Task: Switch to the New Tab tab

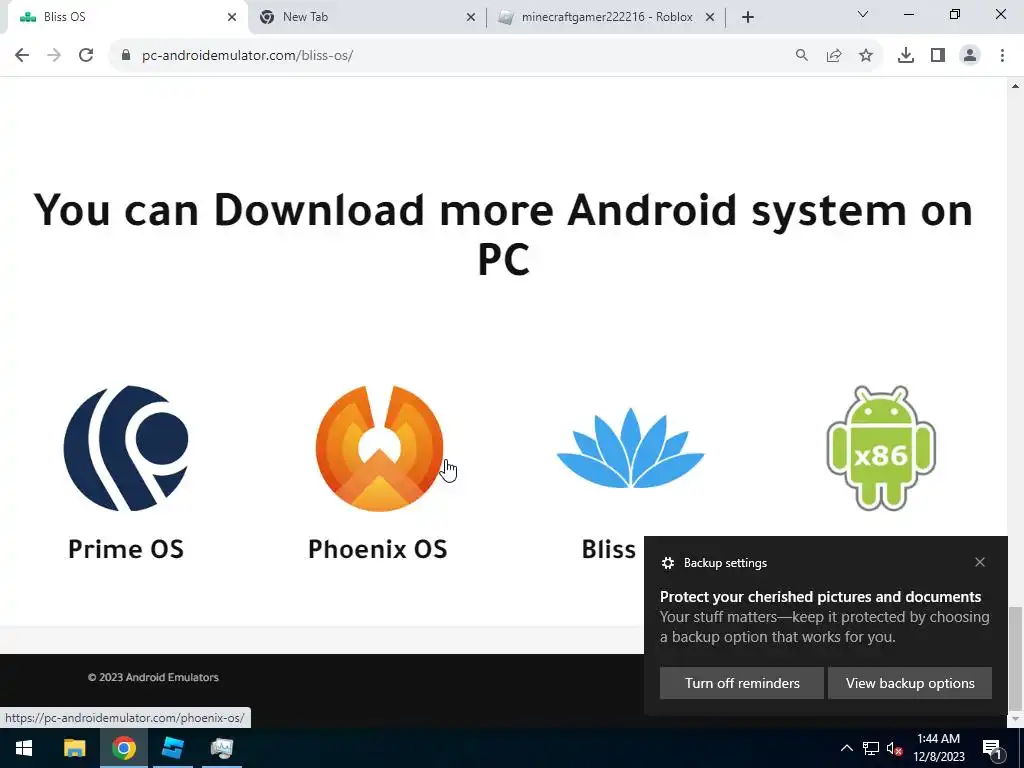Action: (x=366, y=17)
